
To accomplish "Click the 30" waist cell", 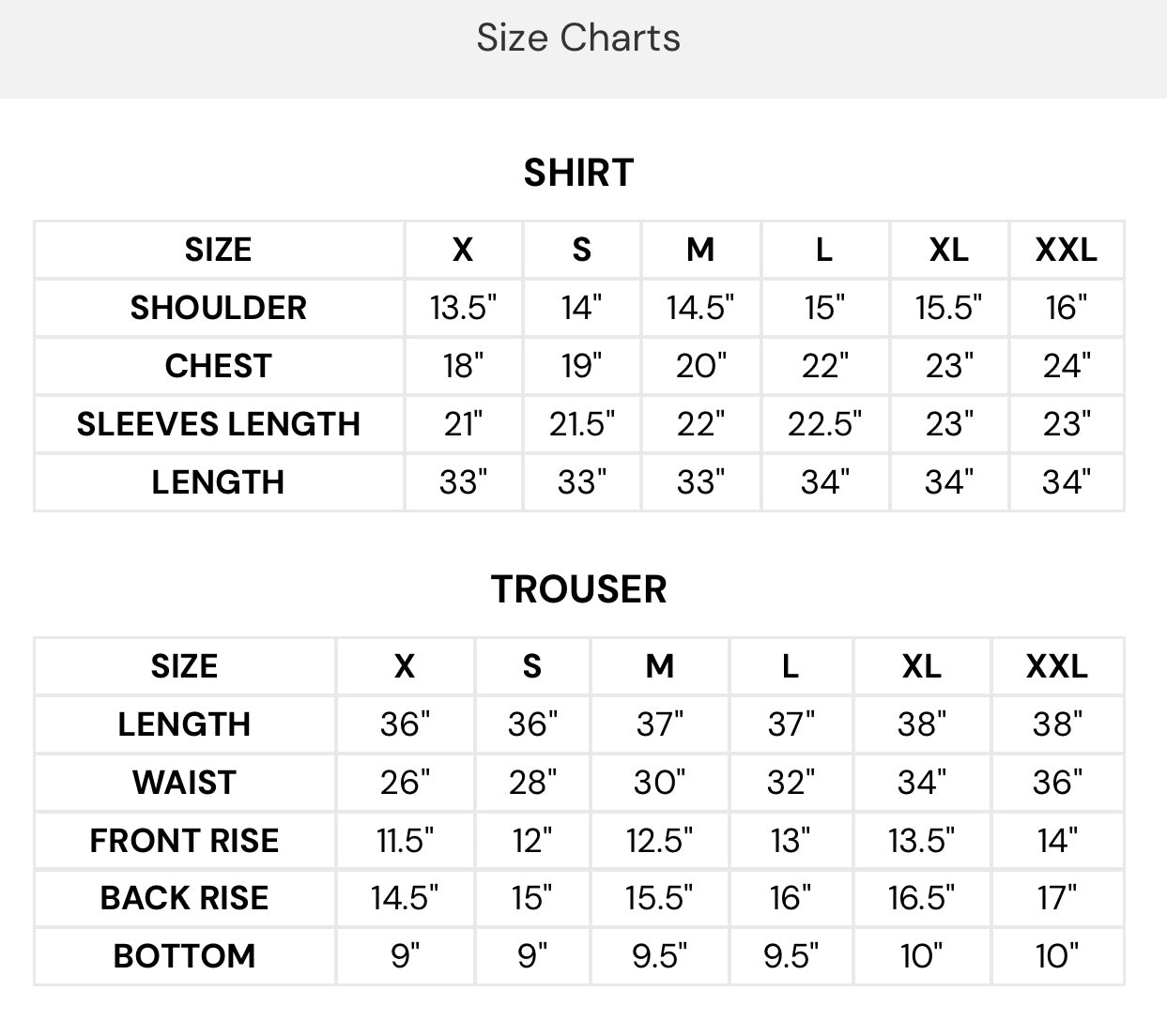I will coord(659,783).
